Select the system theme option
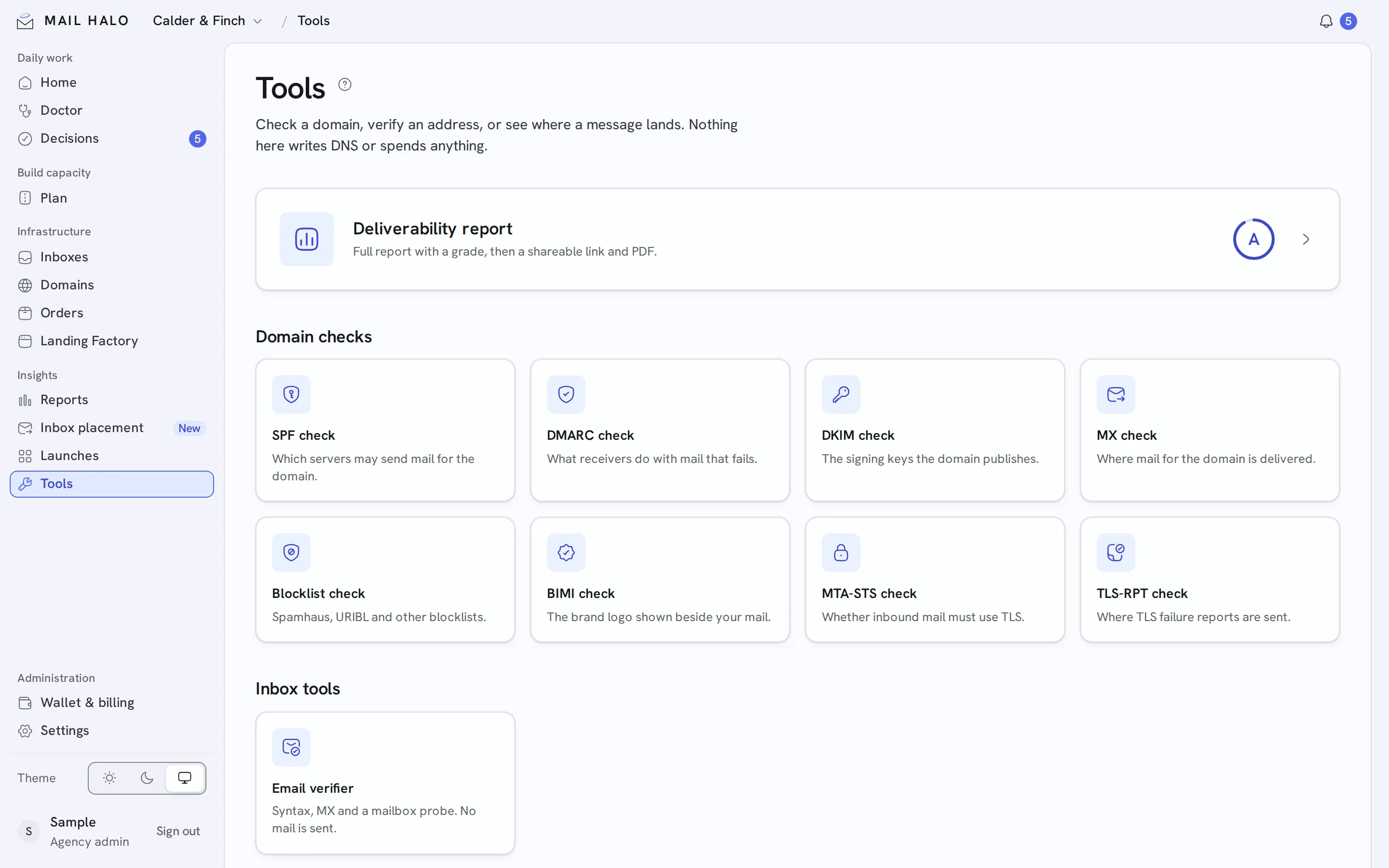The height and width of the screenshot is (868, 1389). coord(185,778)
